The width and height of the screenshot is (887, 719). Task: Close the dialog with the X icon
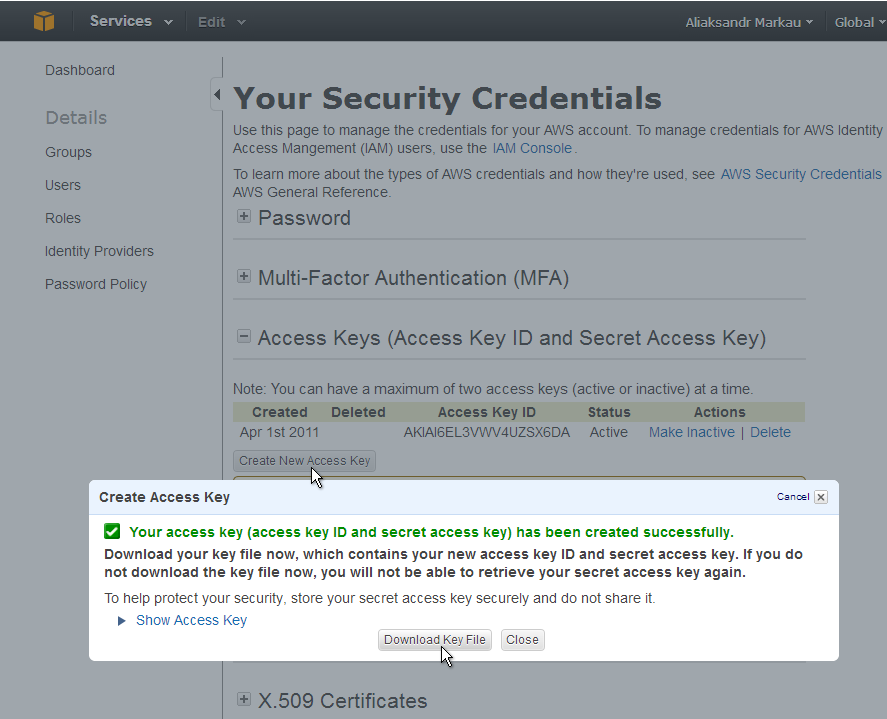point(821,497)
